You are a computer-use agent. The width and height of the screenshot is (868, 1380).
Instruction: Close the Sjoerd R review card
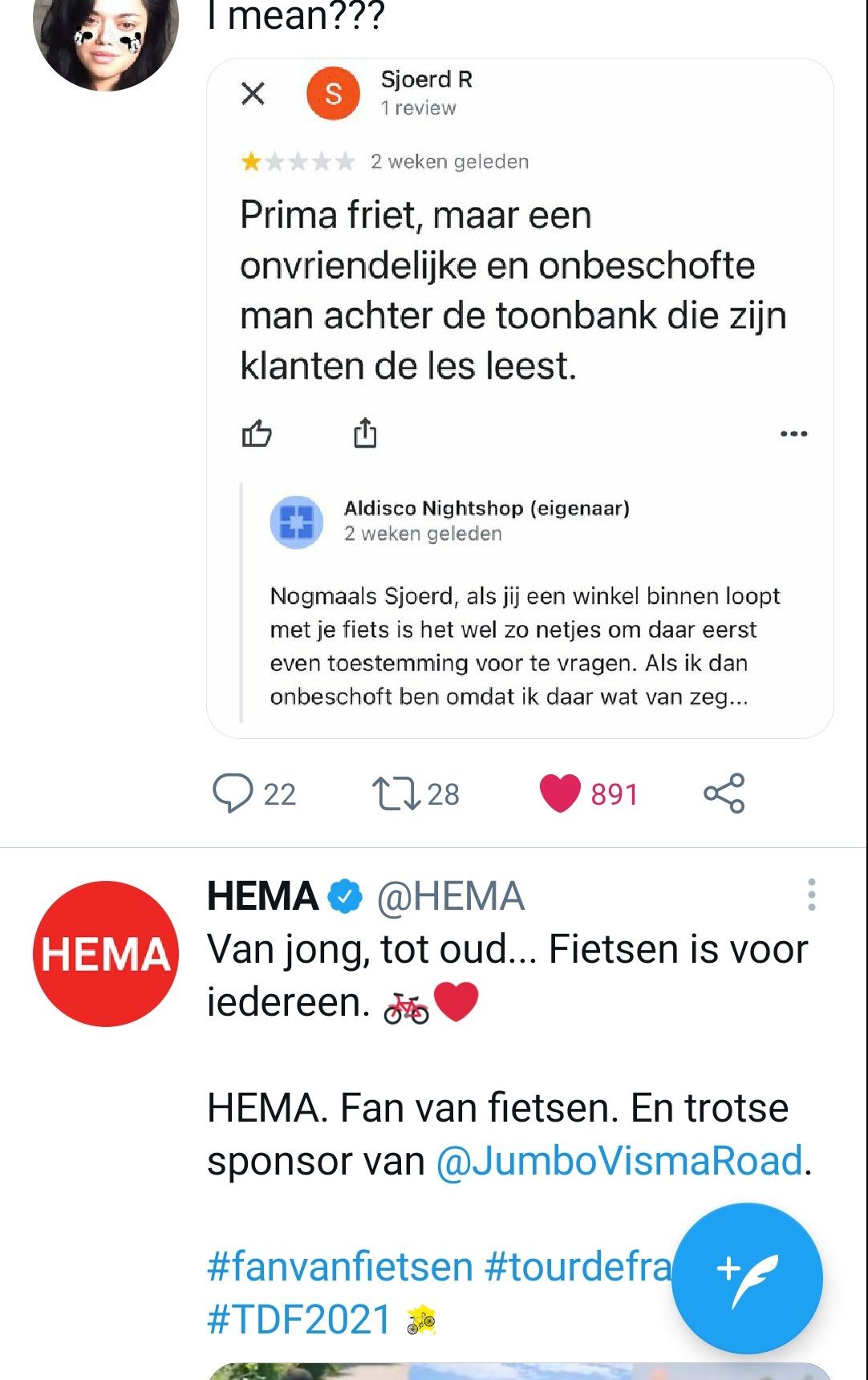(253, 94)
